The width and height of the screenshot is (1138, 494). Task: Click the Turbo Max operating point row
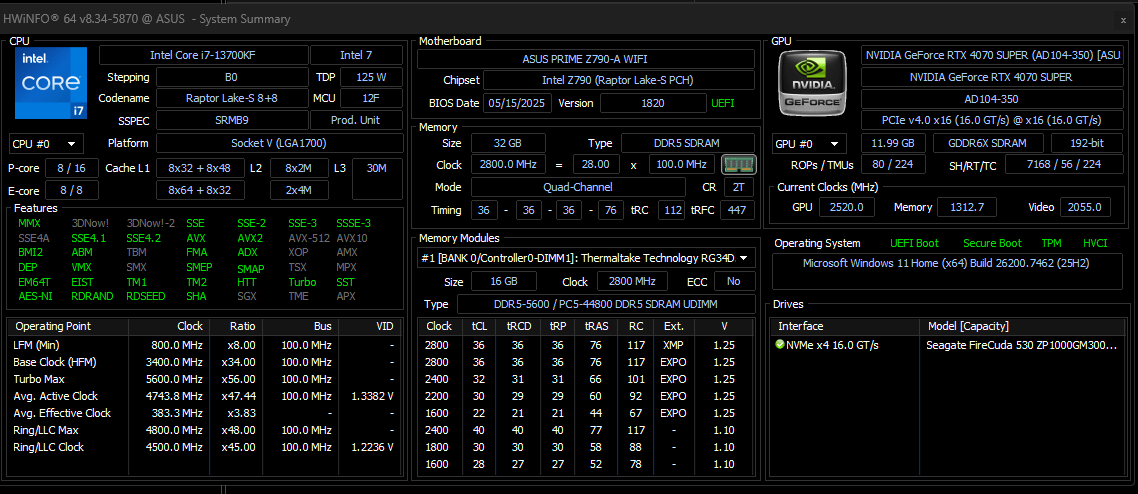point(203,379)
